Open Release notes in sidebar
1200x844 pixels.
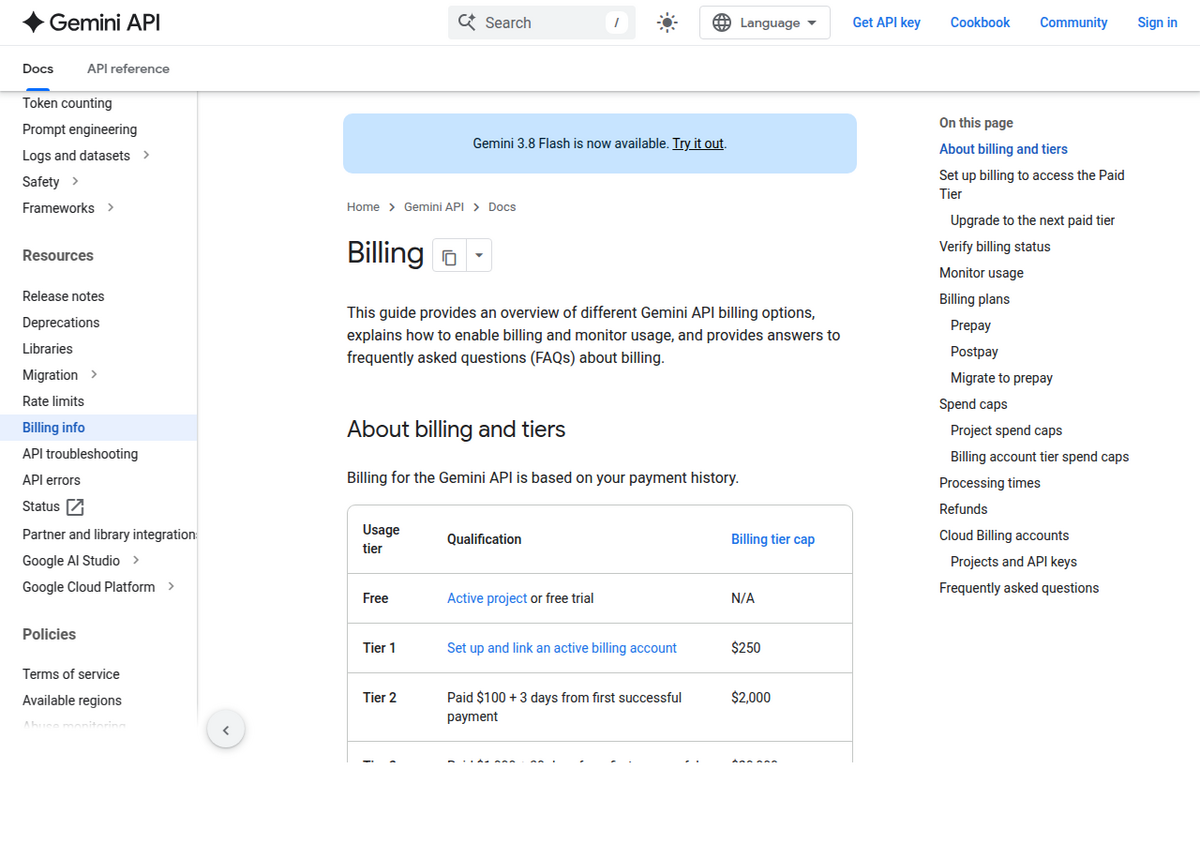tap(63, 296)
